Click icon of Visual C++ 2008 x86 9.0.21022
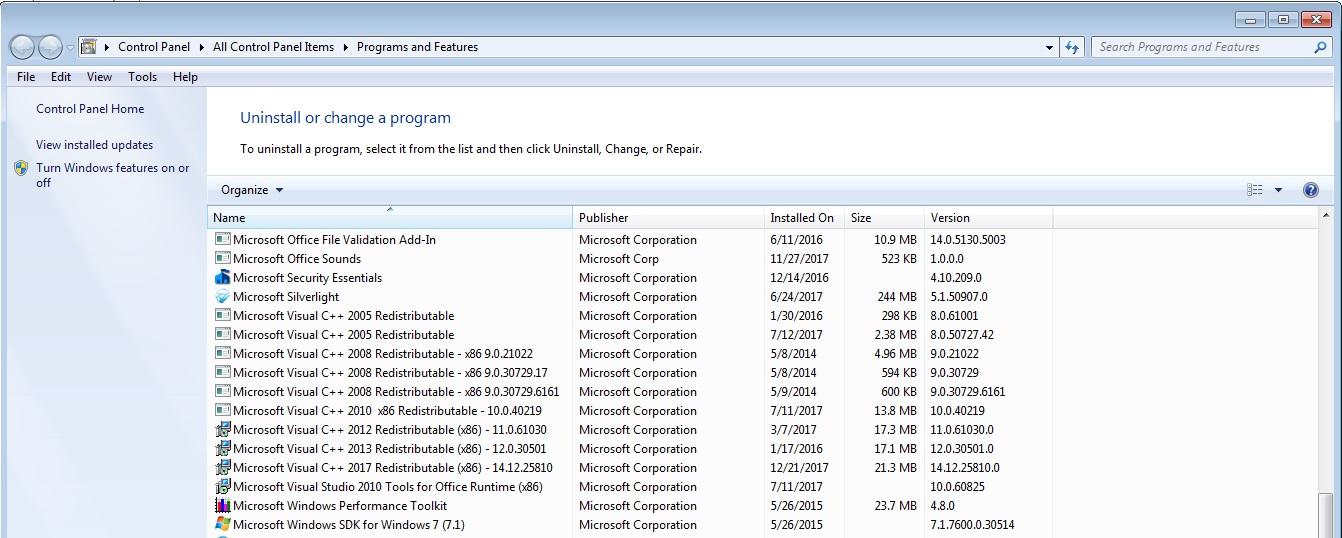Image resolution: width=1342 pixels, height=538 pixels. pos(223,354)
